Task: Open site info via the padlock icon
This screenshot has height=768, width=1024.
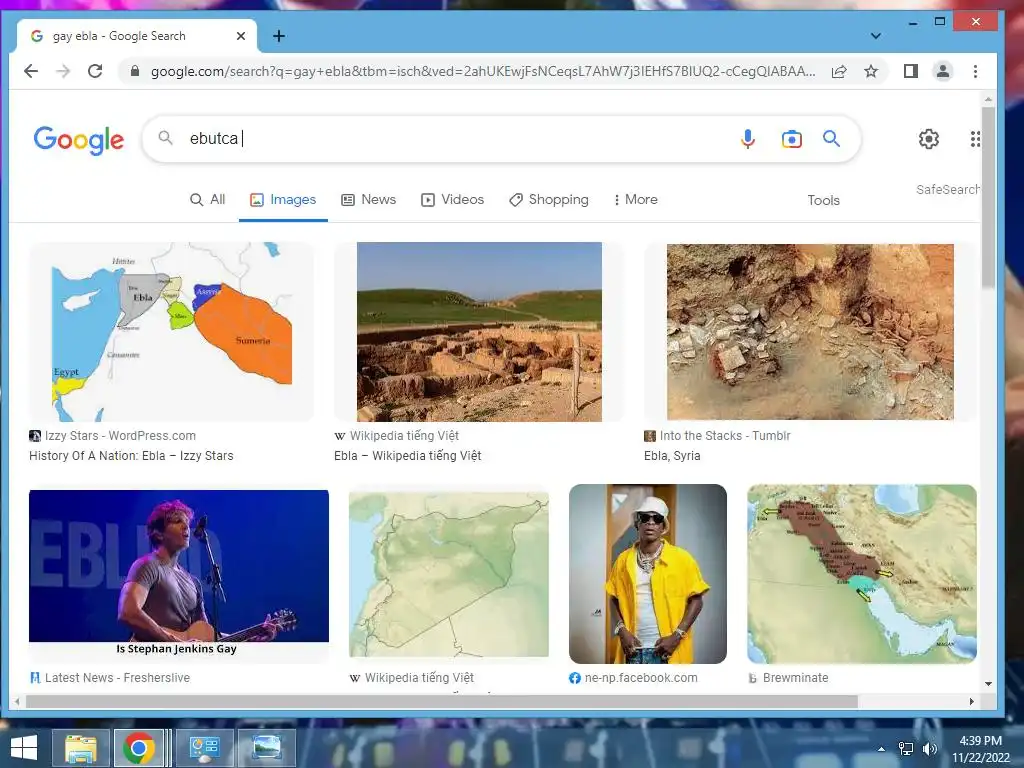Action: pos(135,71)
